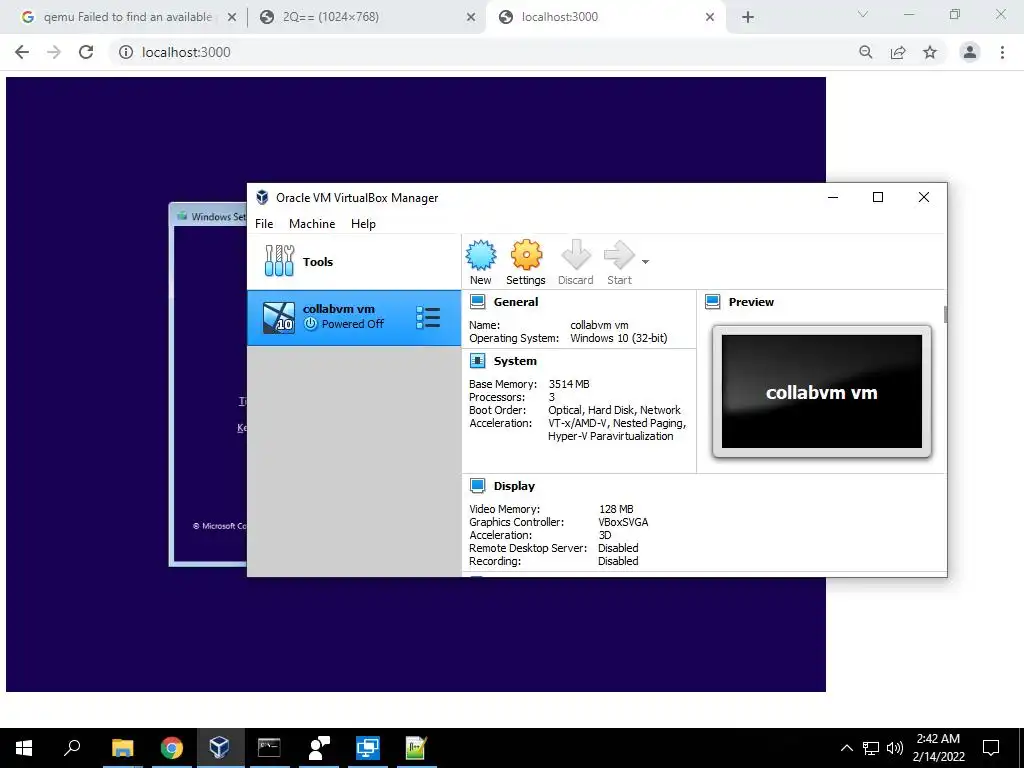Switch to Chrome in the taskbar

coord(172,748)
